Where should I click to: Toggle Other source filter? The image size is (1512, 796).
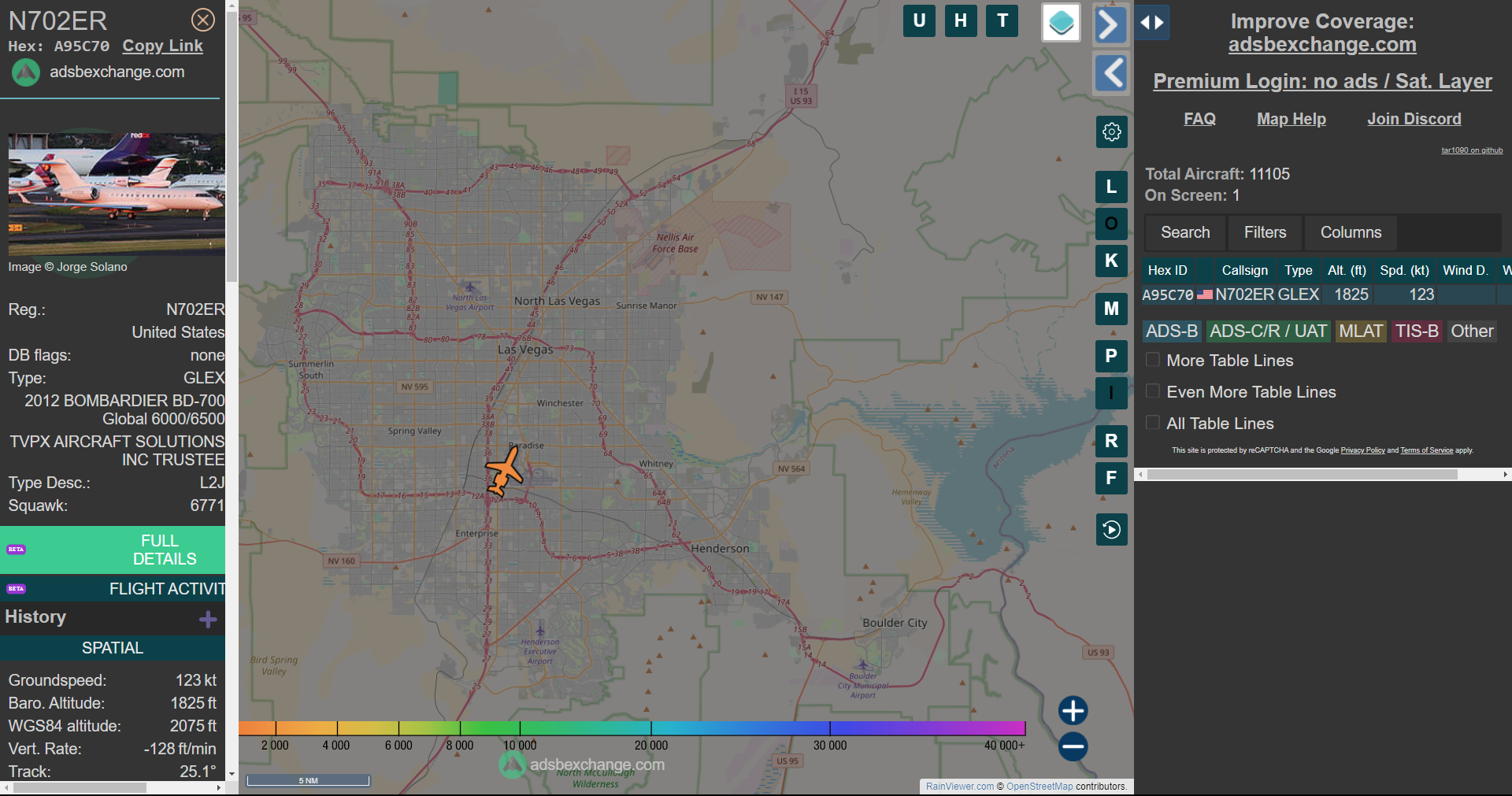[x=1472, y=331]
